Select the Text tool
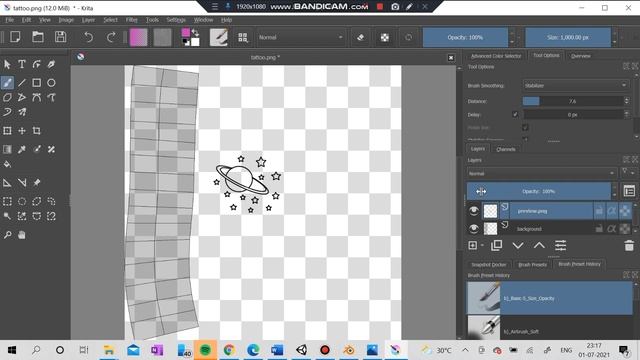 [x=22, y=64]
